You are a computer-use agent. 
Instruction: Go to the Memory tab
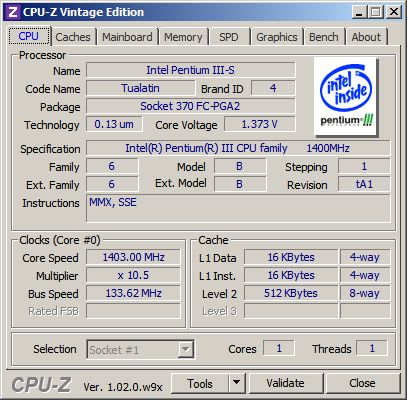(183, 37)
